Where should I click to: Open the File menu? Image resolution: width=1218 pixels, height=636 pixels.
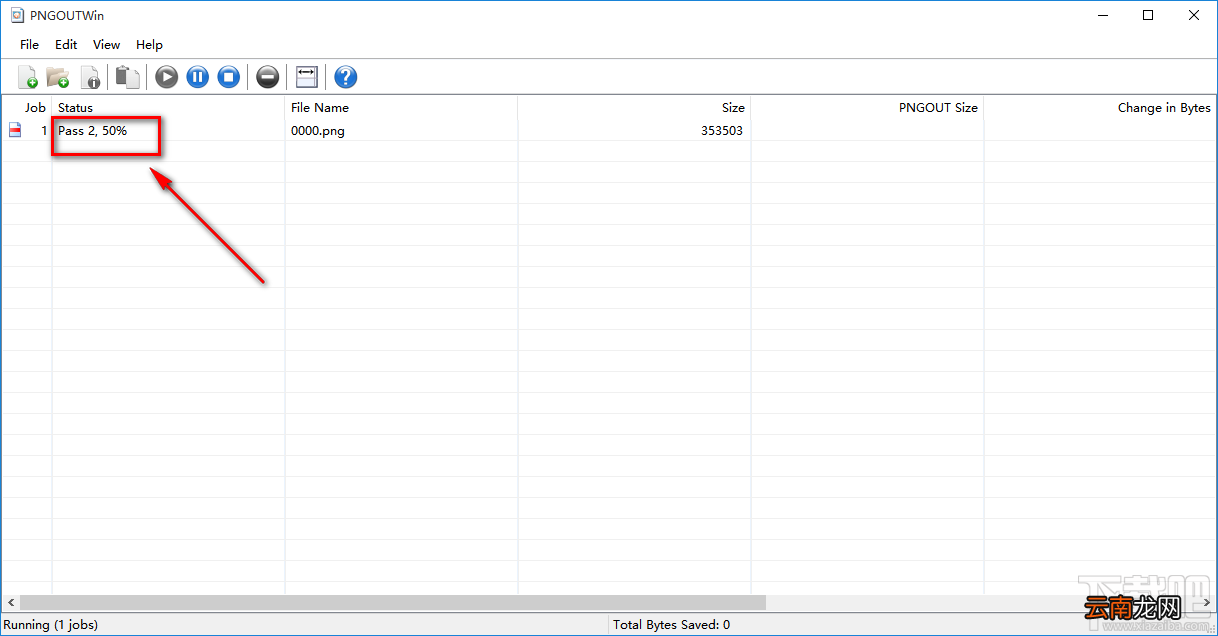click(x=30, y=44)
